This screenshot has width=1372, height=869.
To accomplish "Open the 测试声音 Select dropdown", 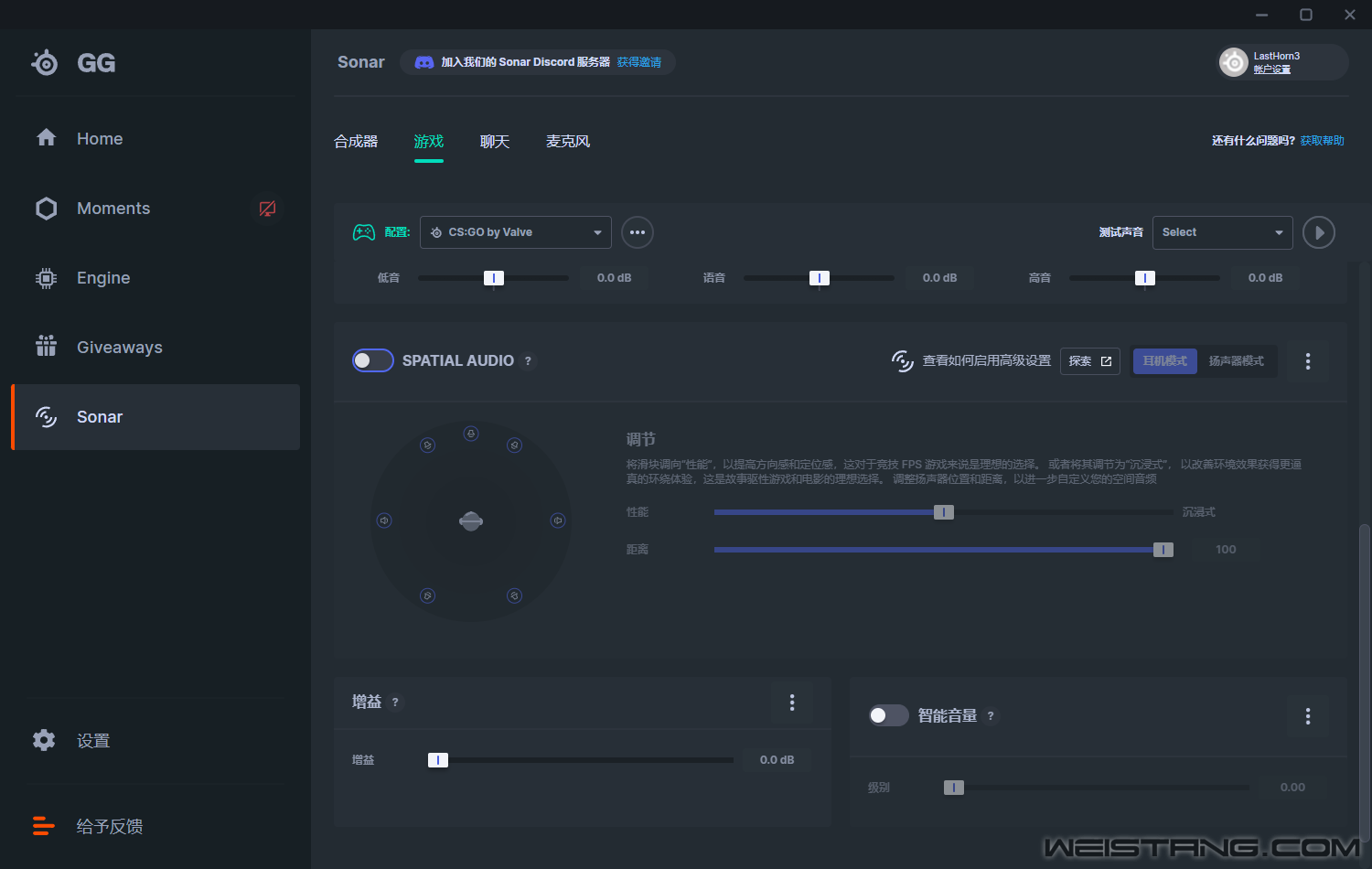I will [x=1222, y=232].
